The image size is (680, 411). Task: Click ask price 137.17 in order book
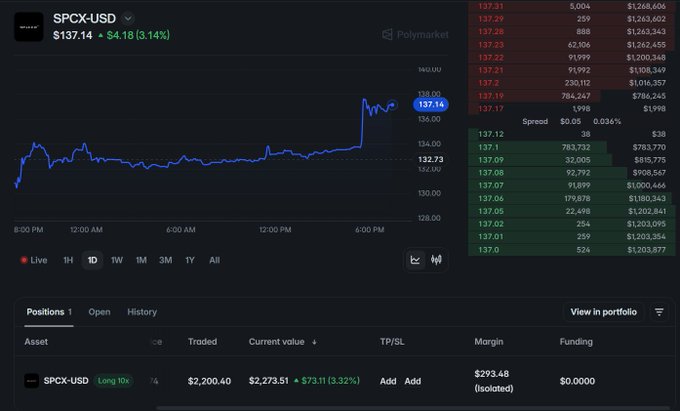[x=490, y=108]
